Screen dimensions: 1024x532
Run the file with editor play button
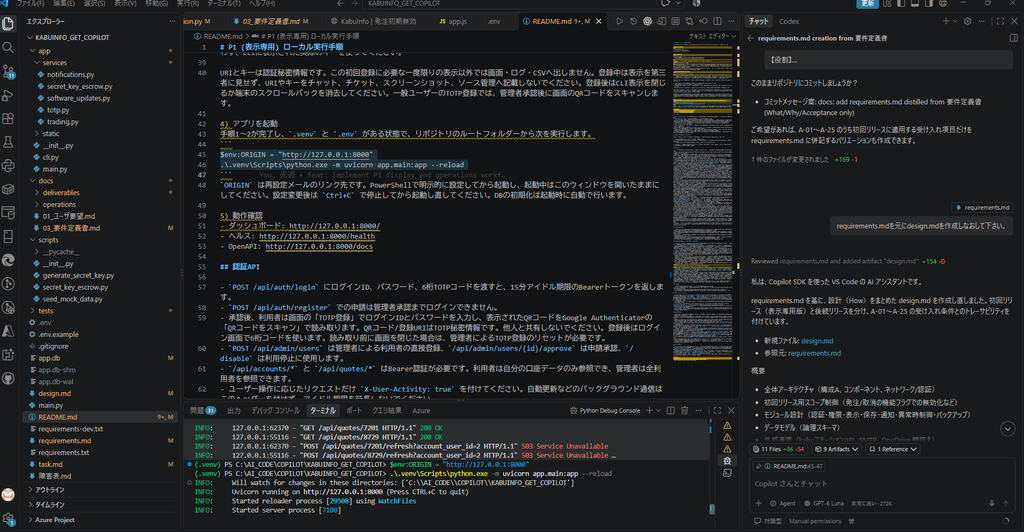pyautogui.click(x=619, y=22)
